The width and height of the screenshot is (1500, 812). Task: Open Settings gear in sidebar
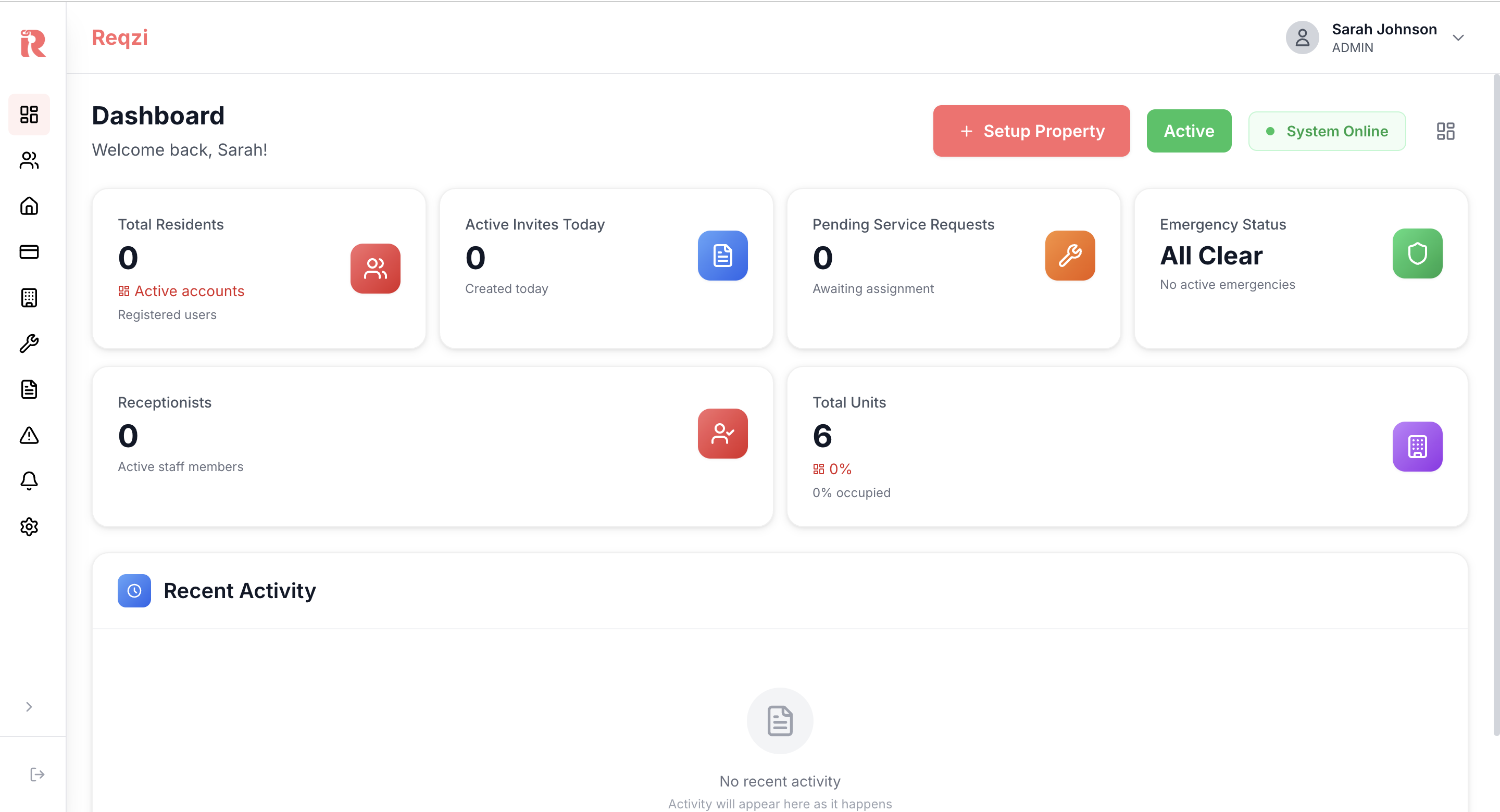coord(29,526)
